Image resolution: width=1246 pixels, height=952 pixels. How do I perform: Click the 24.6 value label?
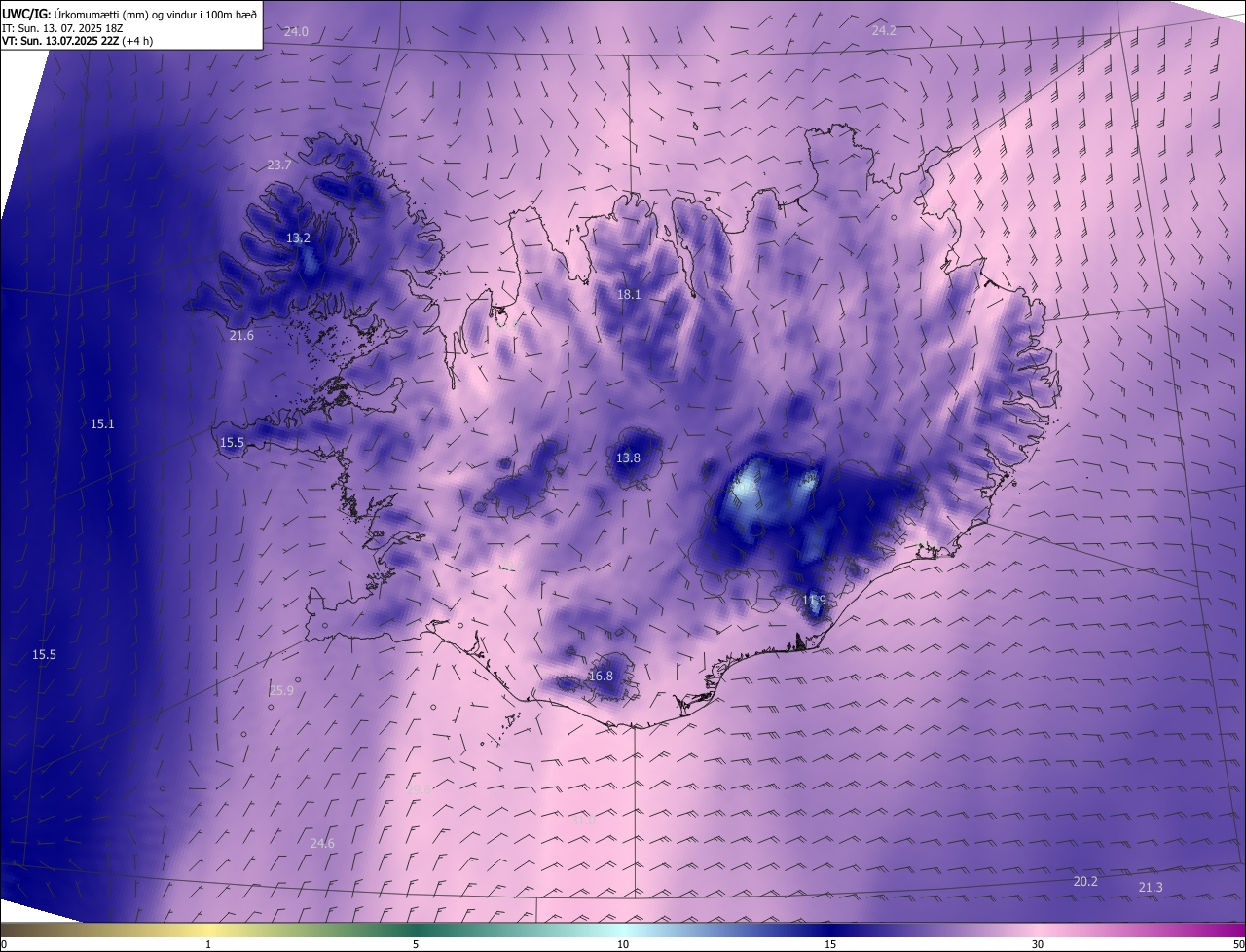(x=322, y=844)
